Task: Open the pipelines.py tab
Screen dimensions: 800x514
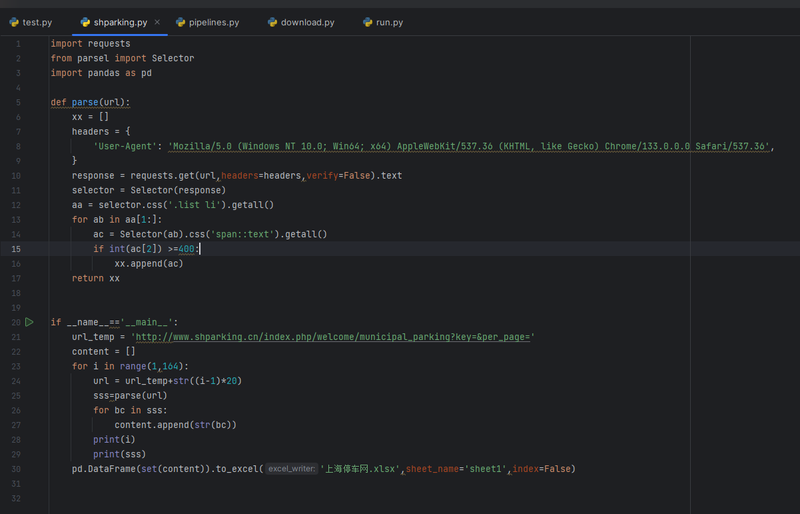Action: 208,22
